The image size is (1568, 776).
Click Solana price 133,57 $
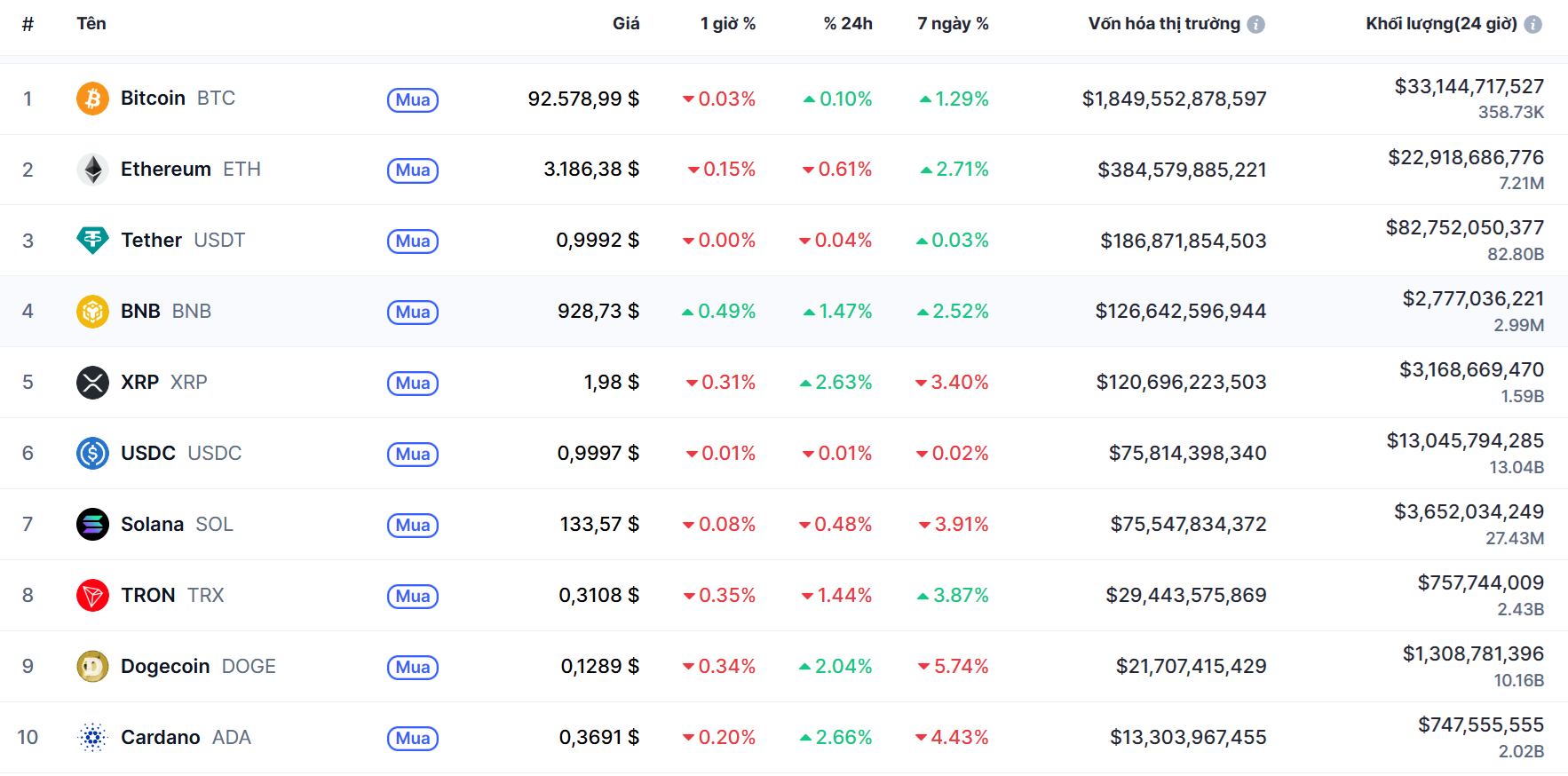(x=599, y=525)
